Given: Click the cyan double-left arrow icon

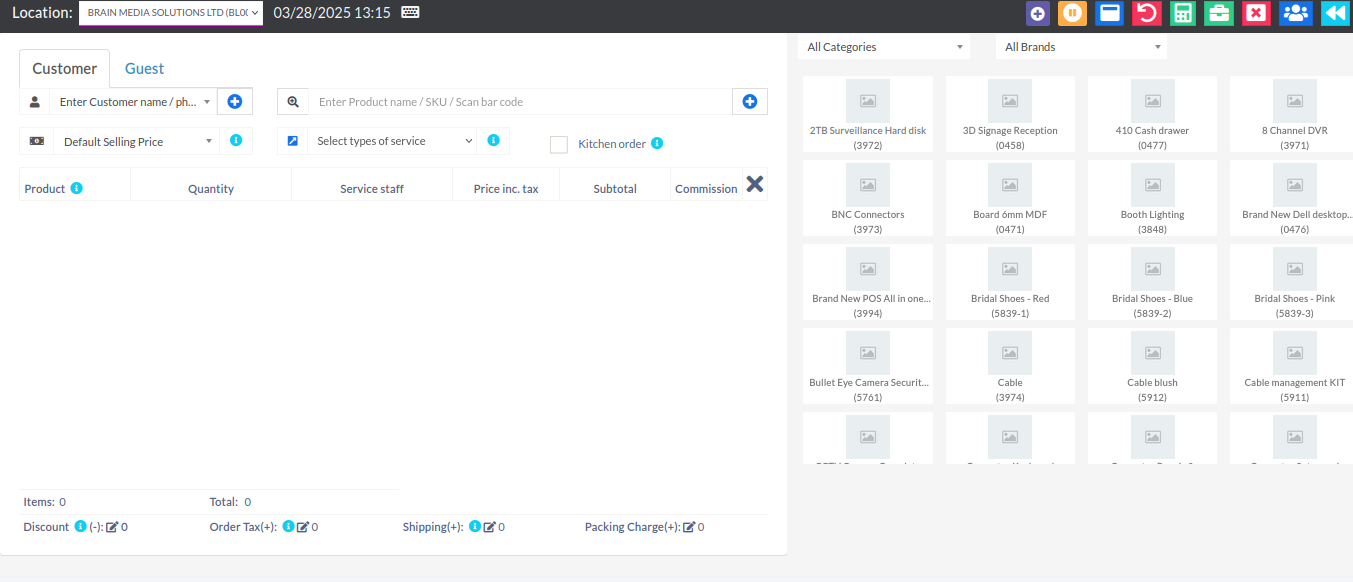Looking at the screenshot, I should point(1335,13).
